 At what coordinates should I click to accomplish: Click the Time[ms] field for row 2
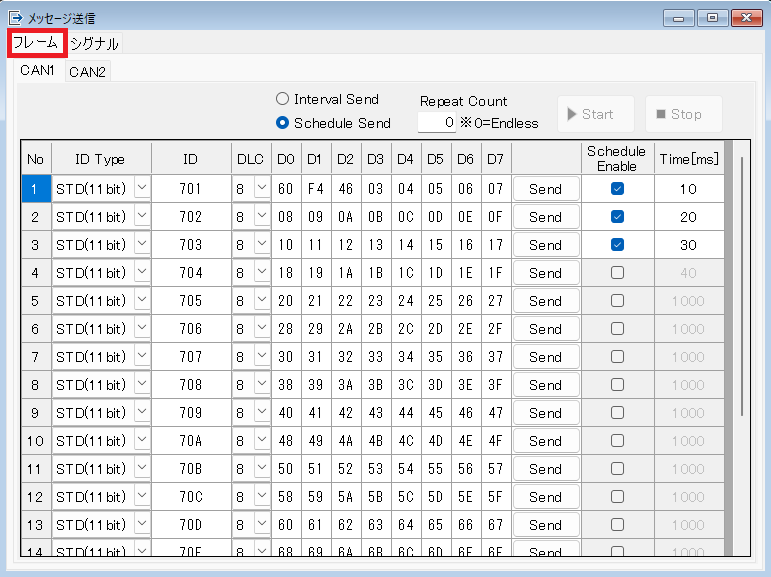(689, 216)
